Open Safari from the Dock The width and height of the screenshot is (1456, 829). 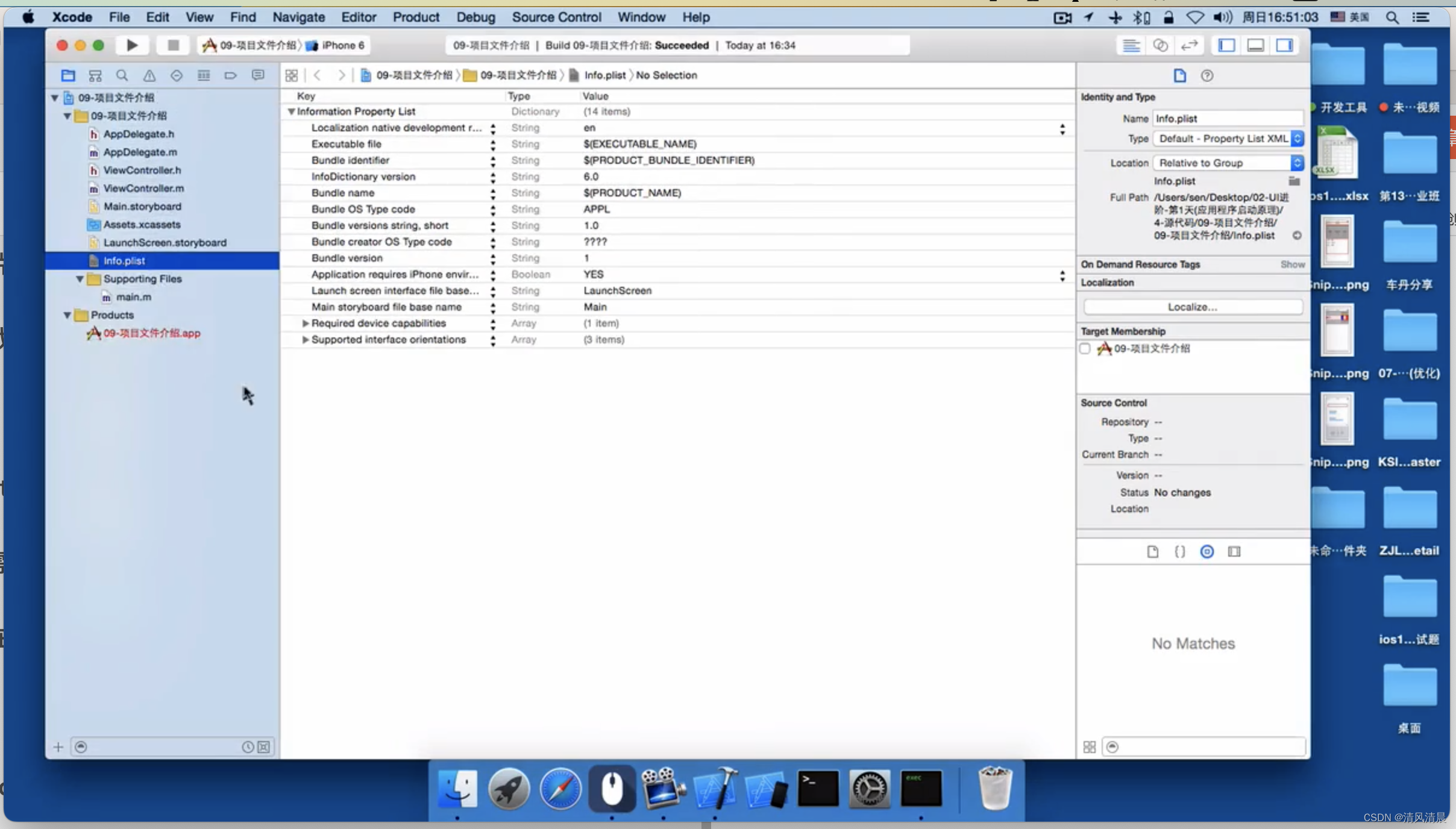560,788
